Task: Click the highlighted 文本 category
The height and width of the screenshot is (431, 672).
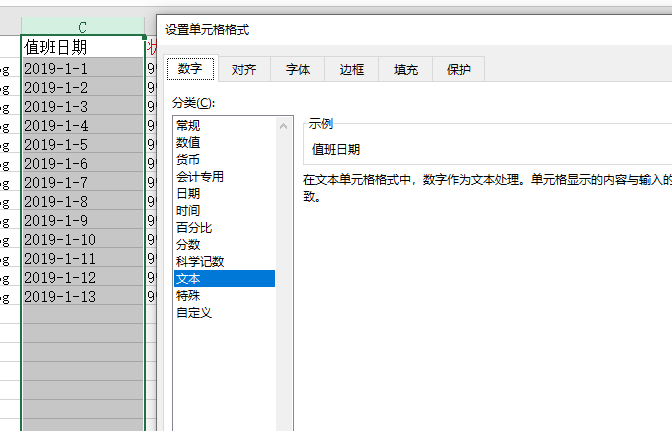Action: click(x=188, y=279)
